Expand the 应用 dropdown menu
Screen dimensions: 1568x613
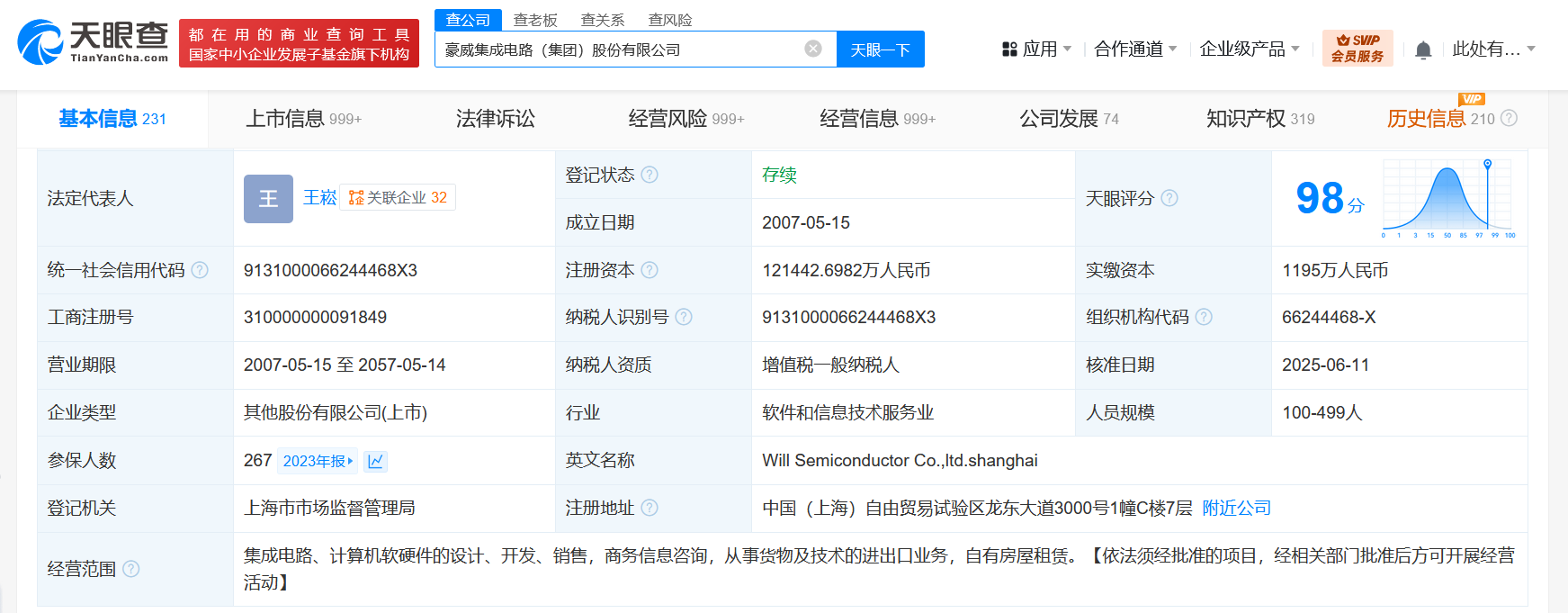pyautogui.click(x=1037, y=49)
